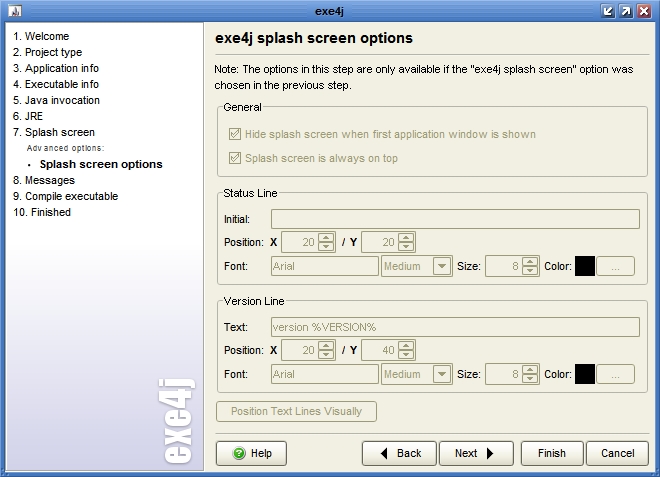Screen dimensions: 660x477
Task: Toggle Splash screen is always on top
Action: point(234,158)
